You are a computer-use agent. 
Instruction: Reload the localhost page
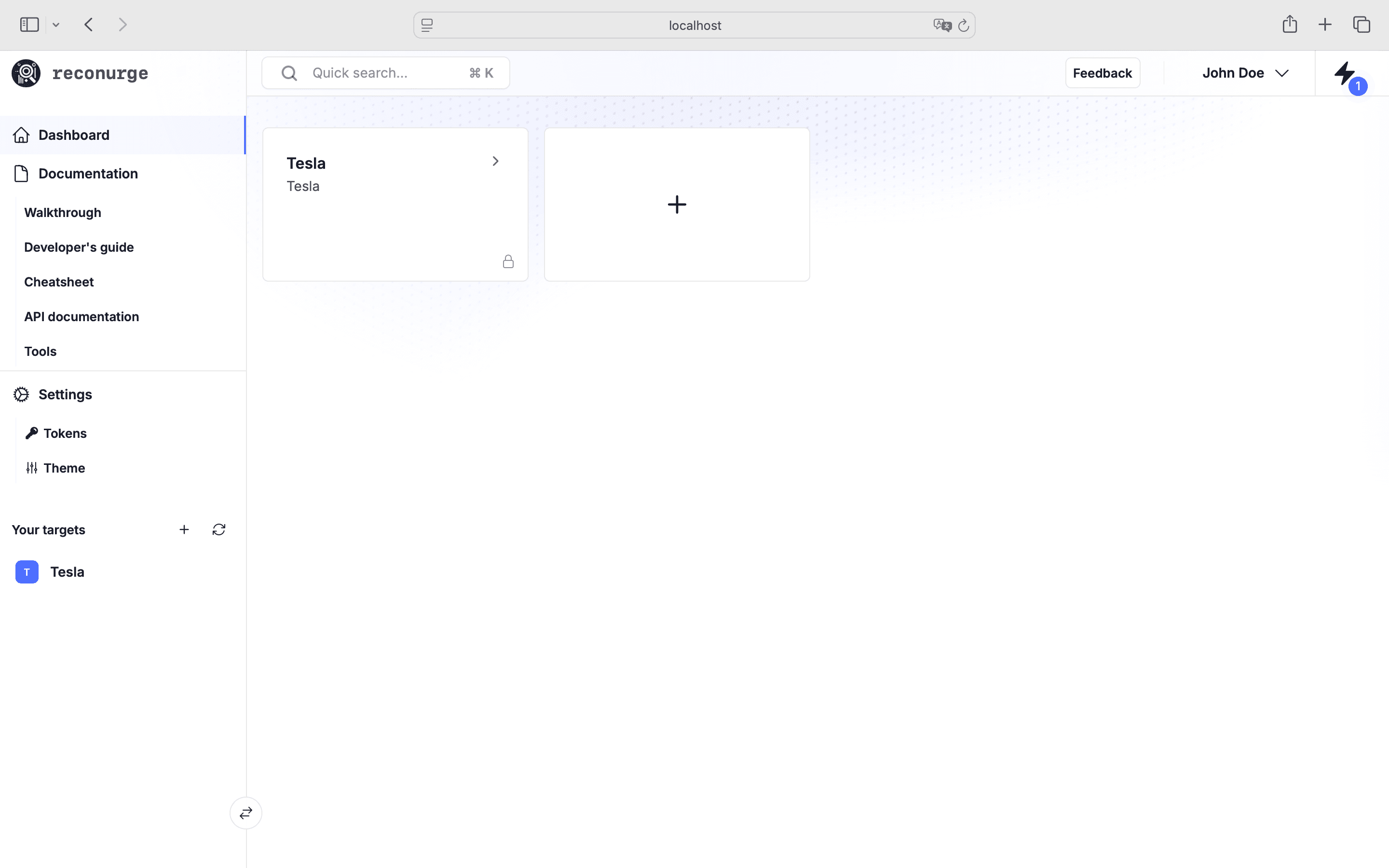click(x=964, y=25)
